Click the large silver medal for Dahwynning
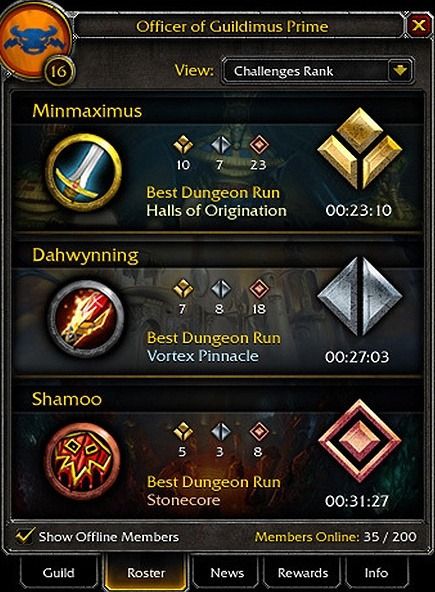435x592 pixels. coord(360,296)
